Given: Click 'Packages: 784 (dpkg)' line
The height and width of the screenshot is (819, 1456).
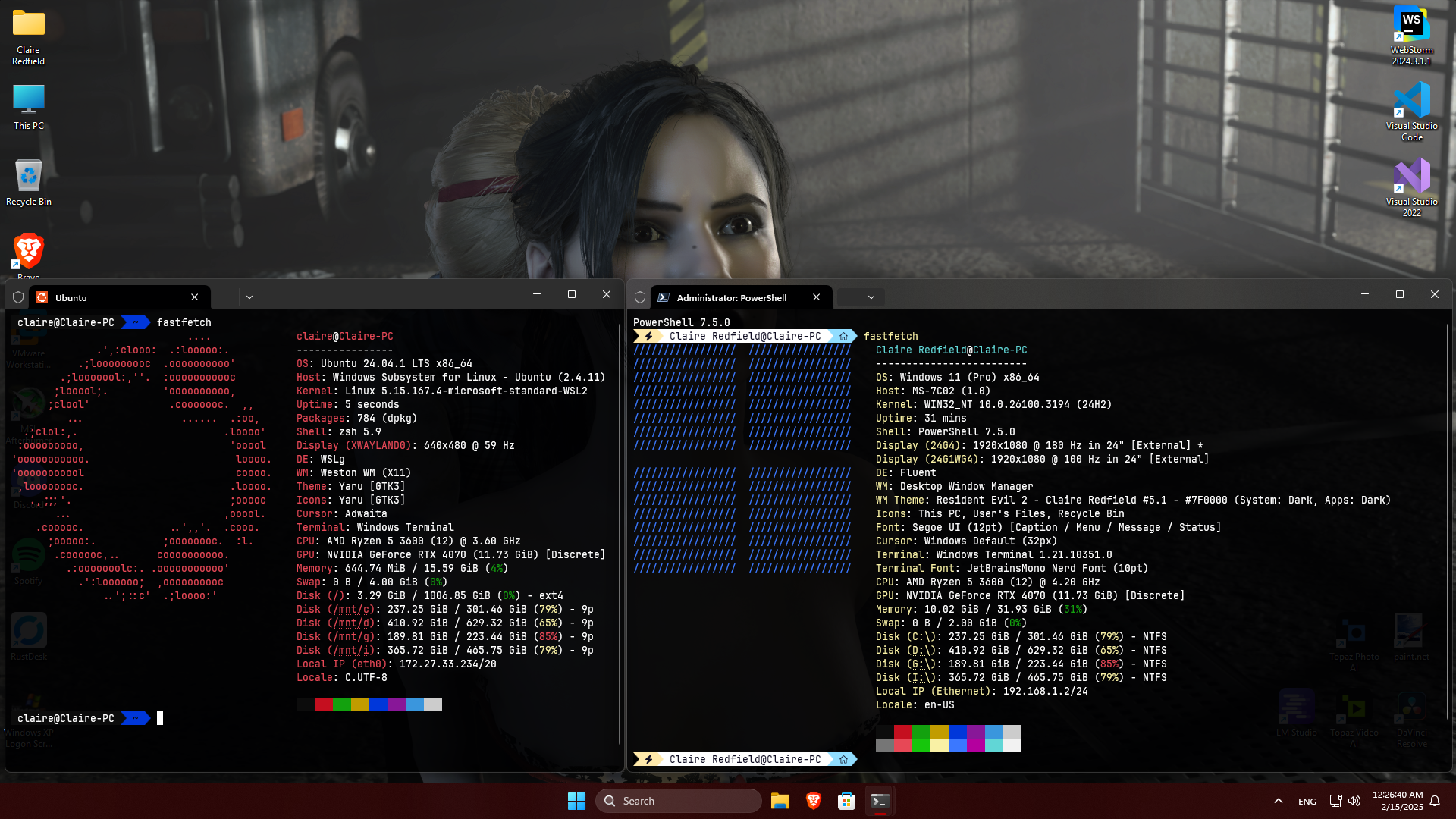Looking at the screenshot, I should (x=356, y=418).
